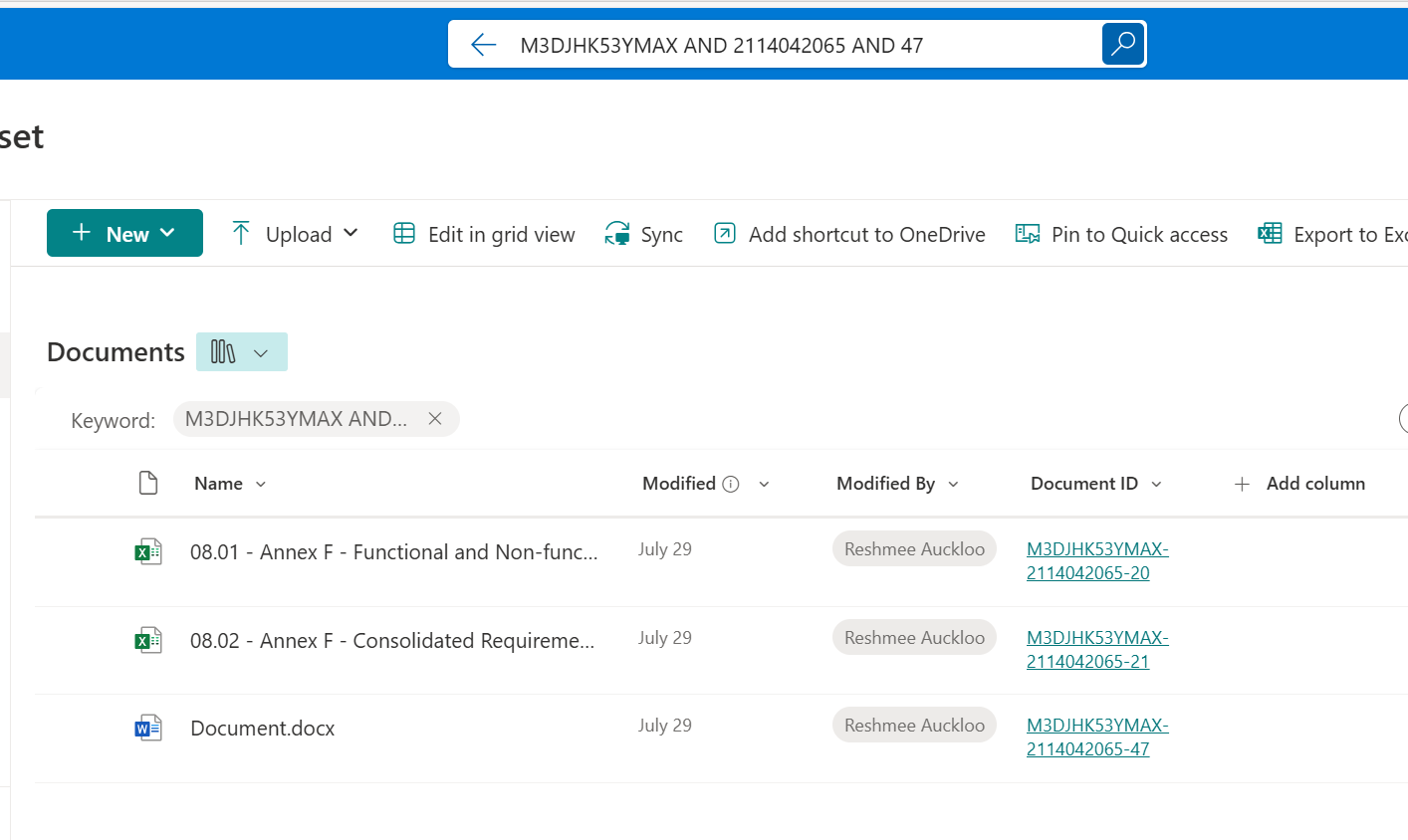Click inside the search query field

pos(797,45)
